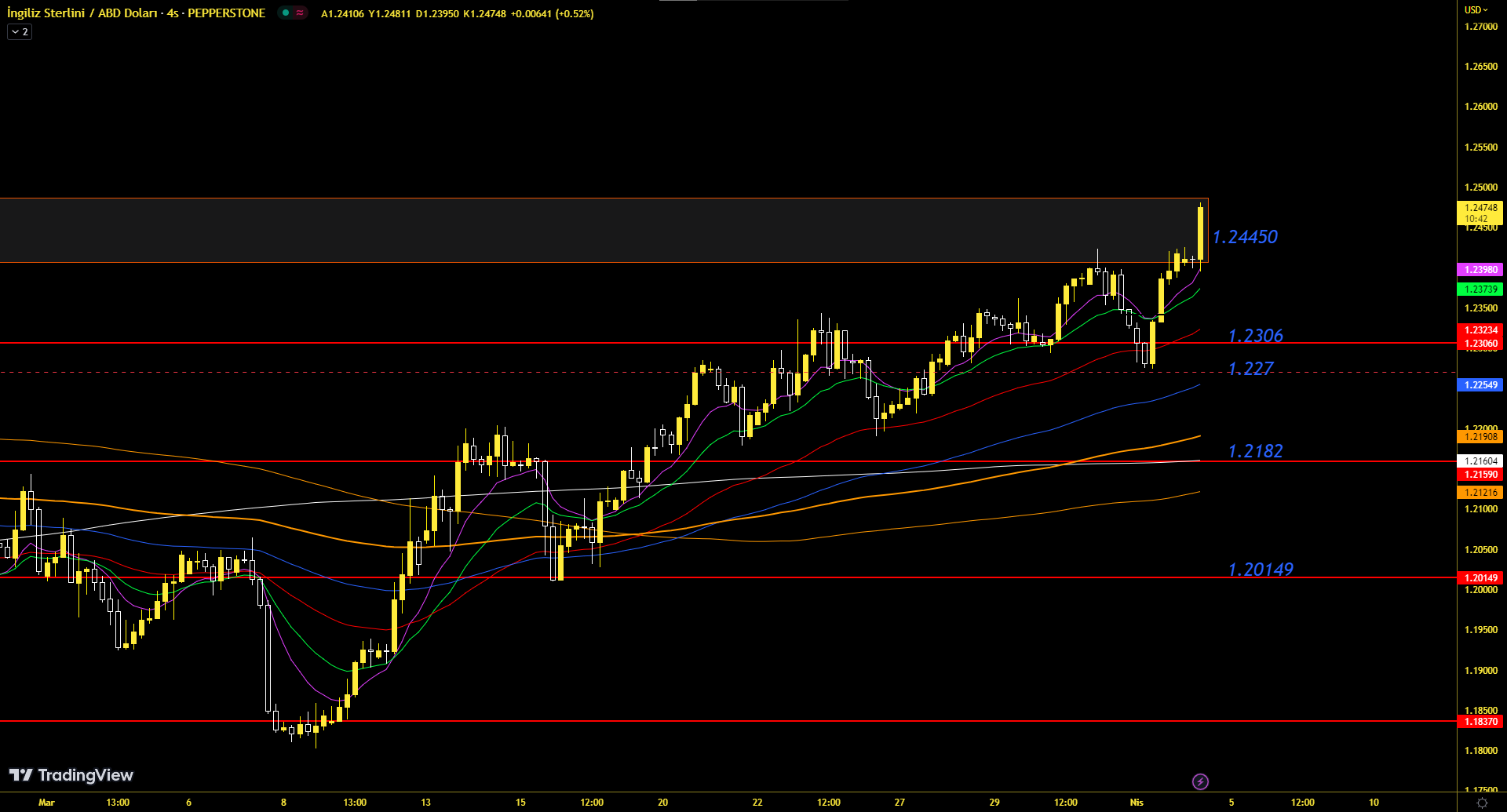Image resolution: width=1507 pixels, height=812 pixels.
Task: Click the magenta 1.23980 moving average label
Action: pyautogui.click(x=1480, y=270)
